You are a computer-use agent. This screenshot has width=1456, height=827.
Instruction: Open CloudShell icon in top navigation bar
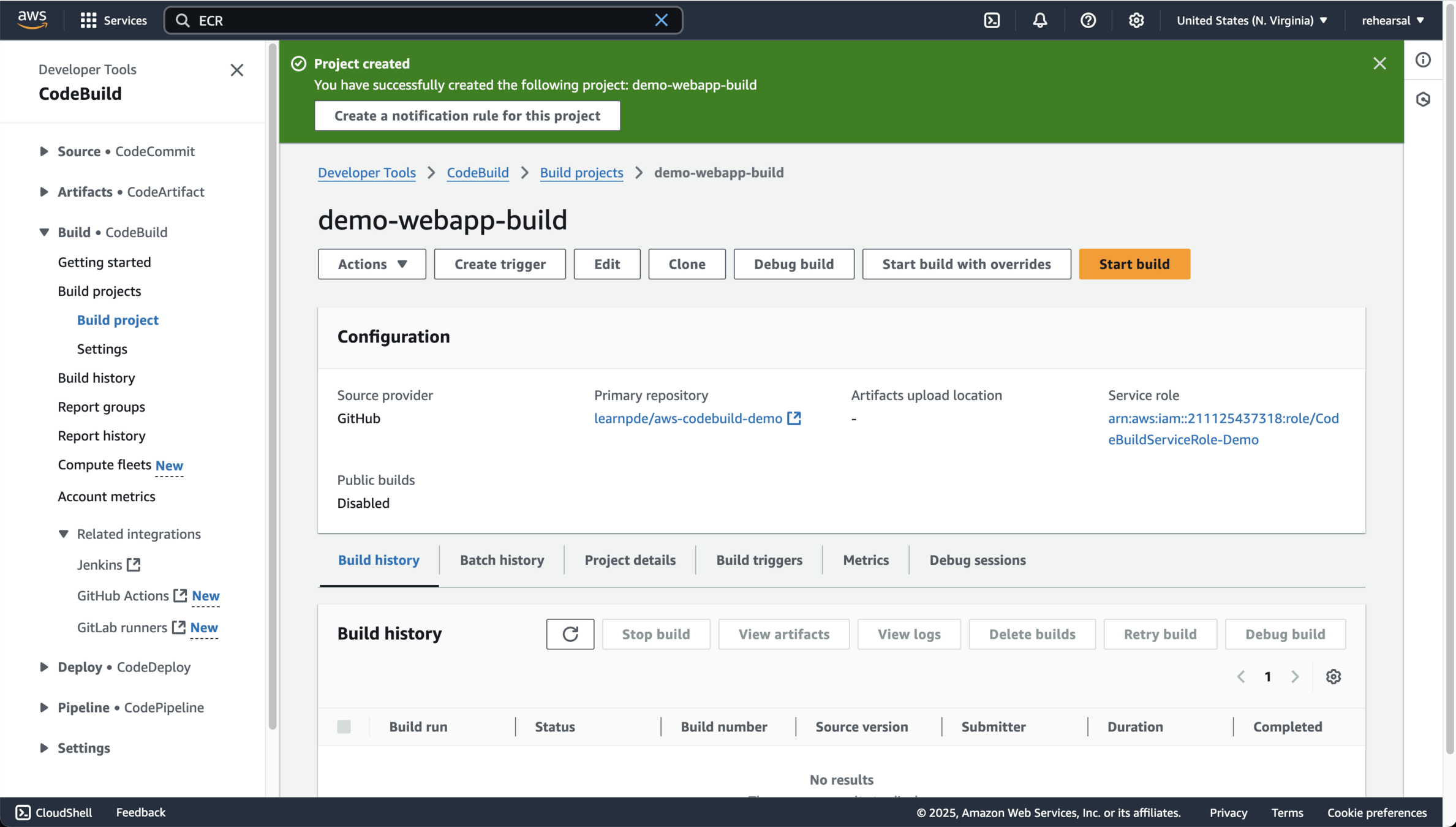pyautogui.click(x=992, y=20)
